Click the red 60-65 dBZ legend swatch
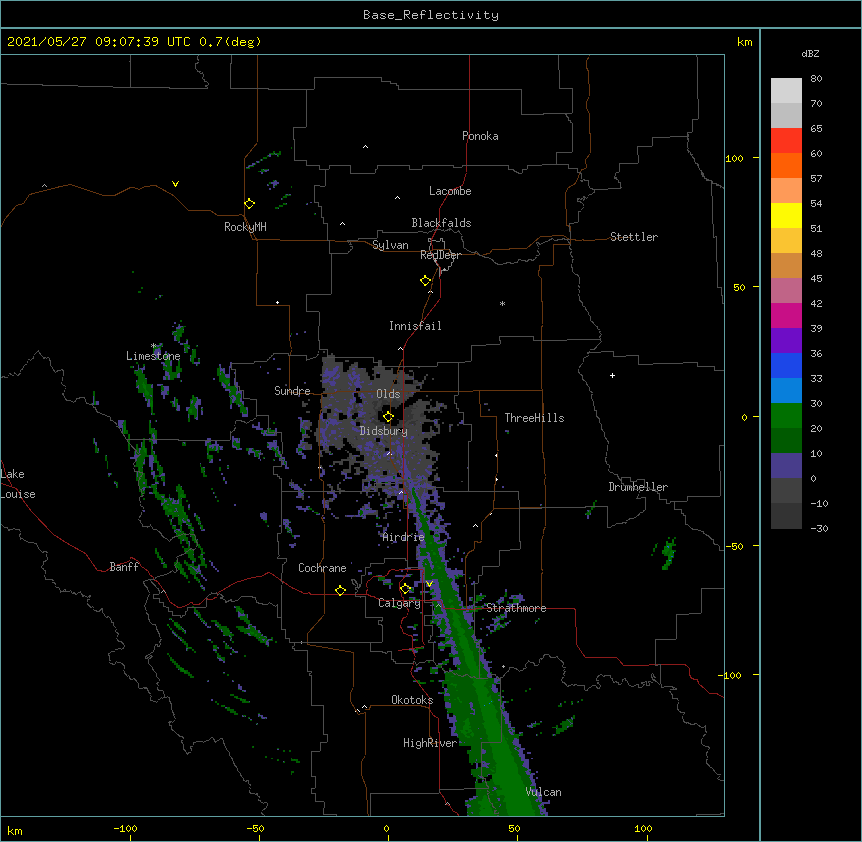The height and width of the screenshot is (842, 862). pyautogui.click(x=786, y=141)
